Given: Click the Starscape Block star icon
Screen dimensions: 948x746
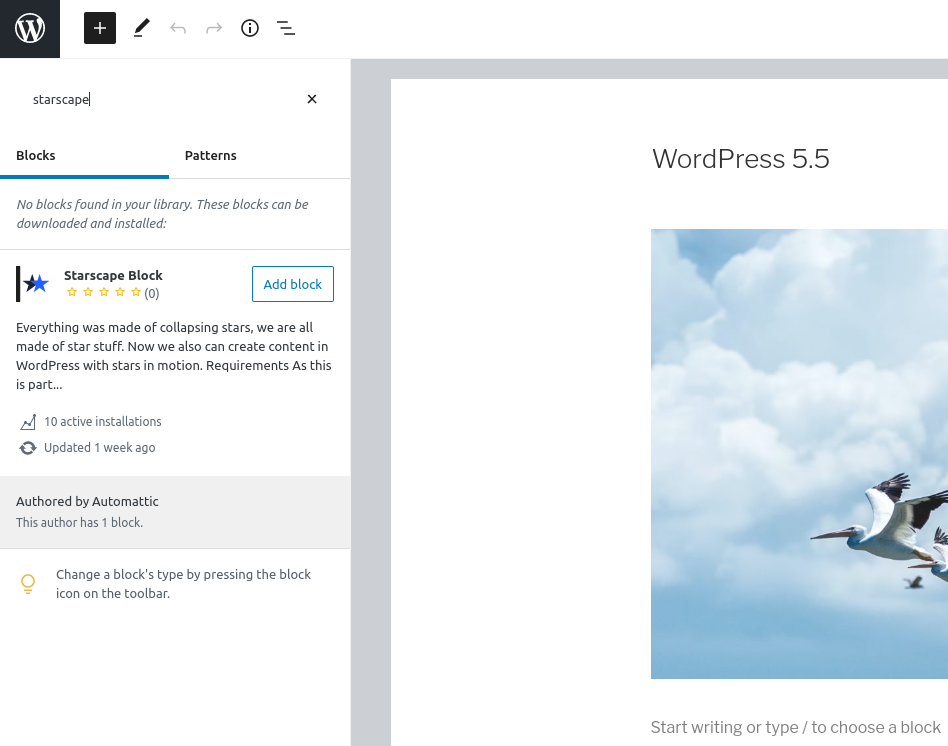Looking at the screenshot, I should (33, 284).
